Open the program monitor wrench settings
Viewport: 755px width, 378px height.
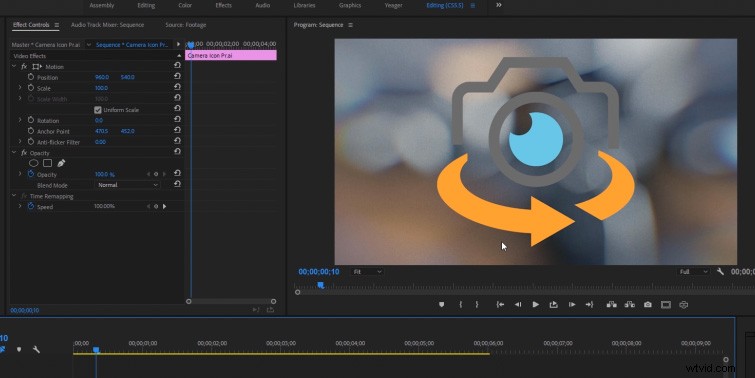pyautogui.click(x=720, y=272)
